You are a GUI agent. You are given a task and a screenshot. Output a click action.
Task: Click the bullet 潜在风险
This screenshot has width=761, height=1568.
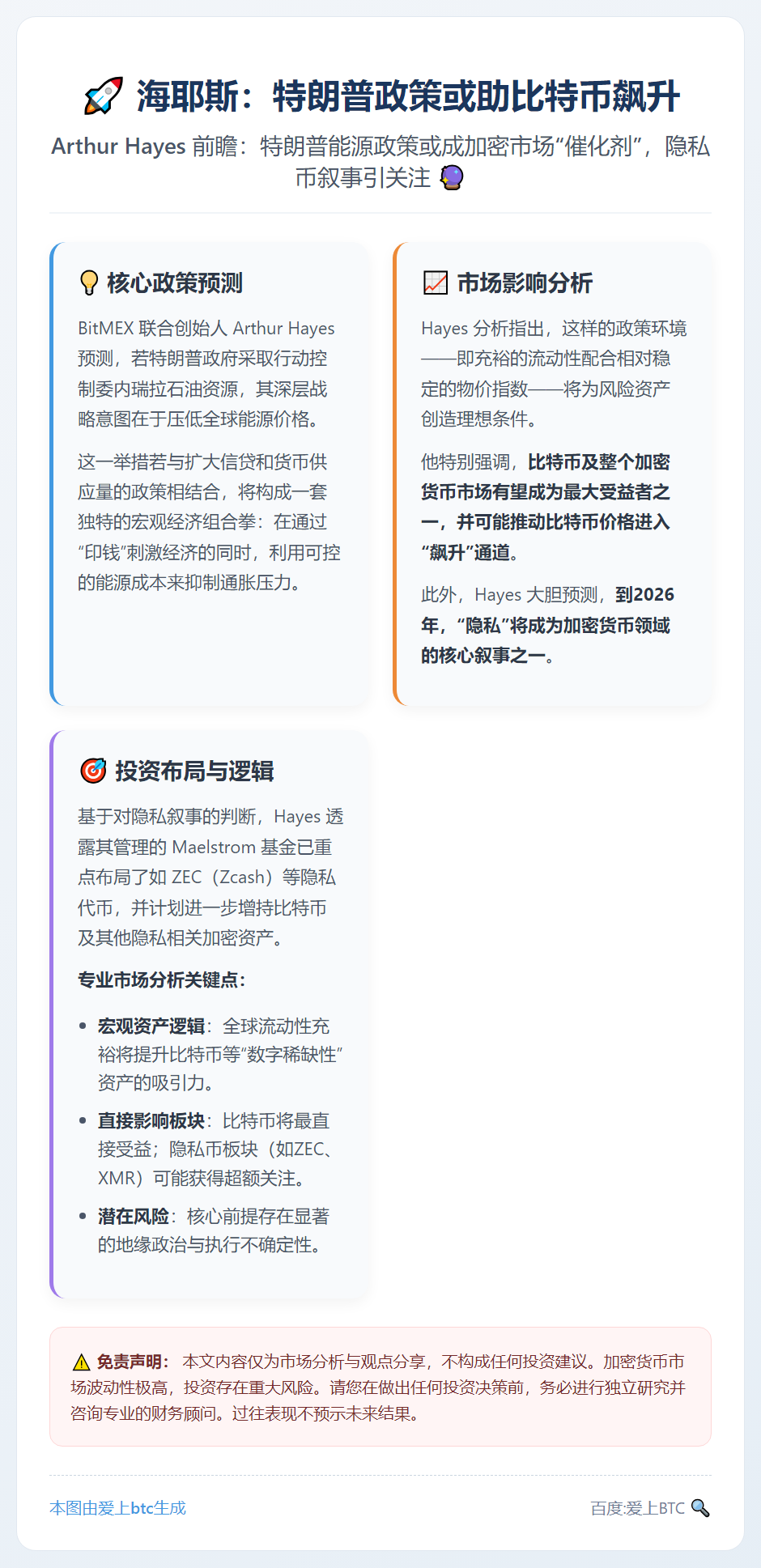214,1230
